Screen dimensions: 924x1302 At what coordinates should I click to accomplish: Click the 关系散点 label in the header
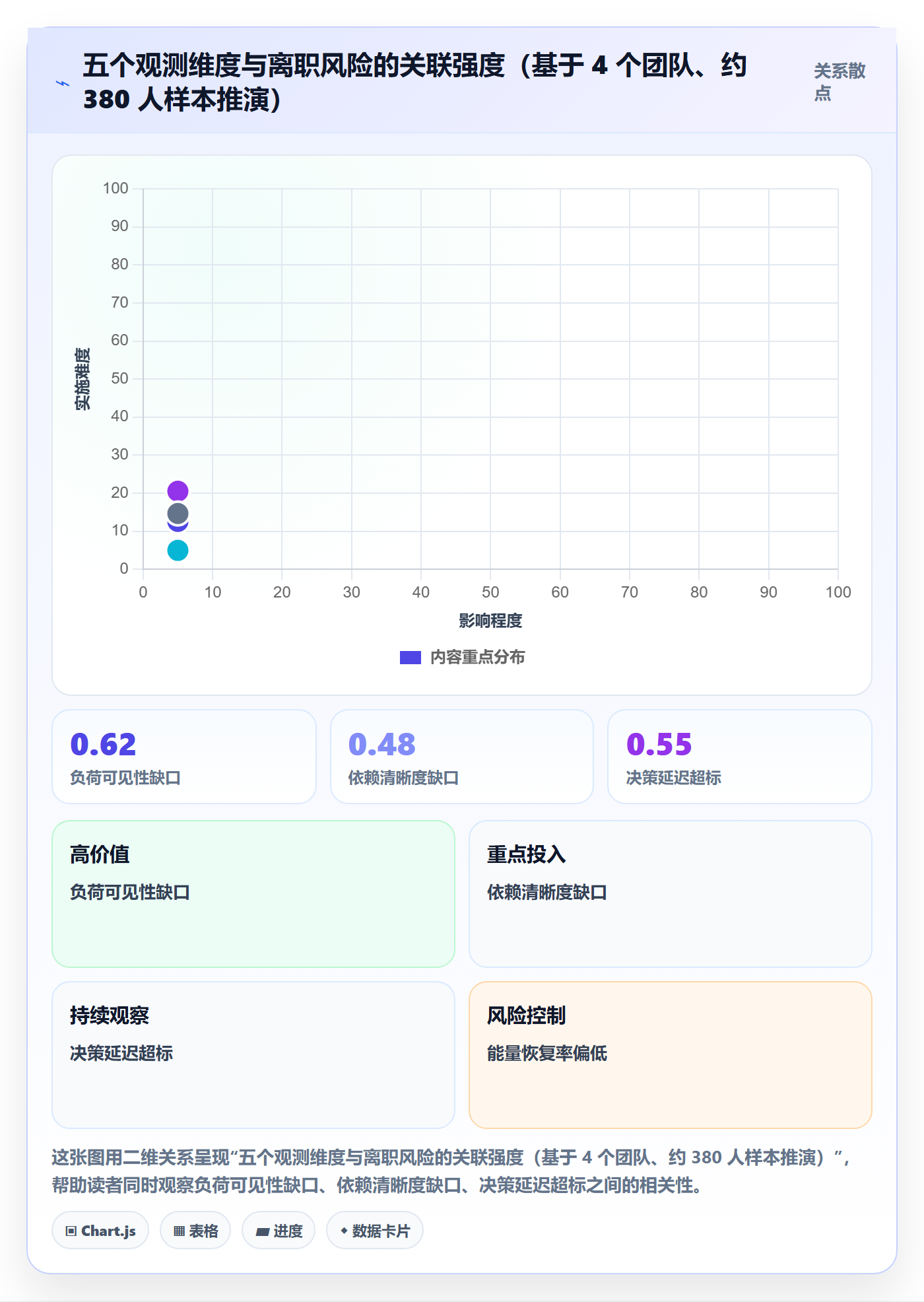[x=840, y=82]
